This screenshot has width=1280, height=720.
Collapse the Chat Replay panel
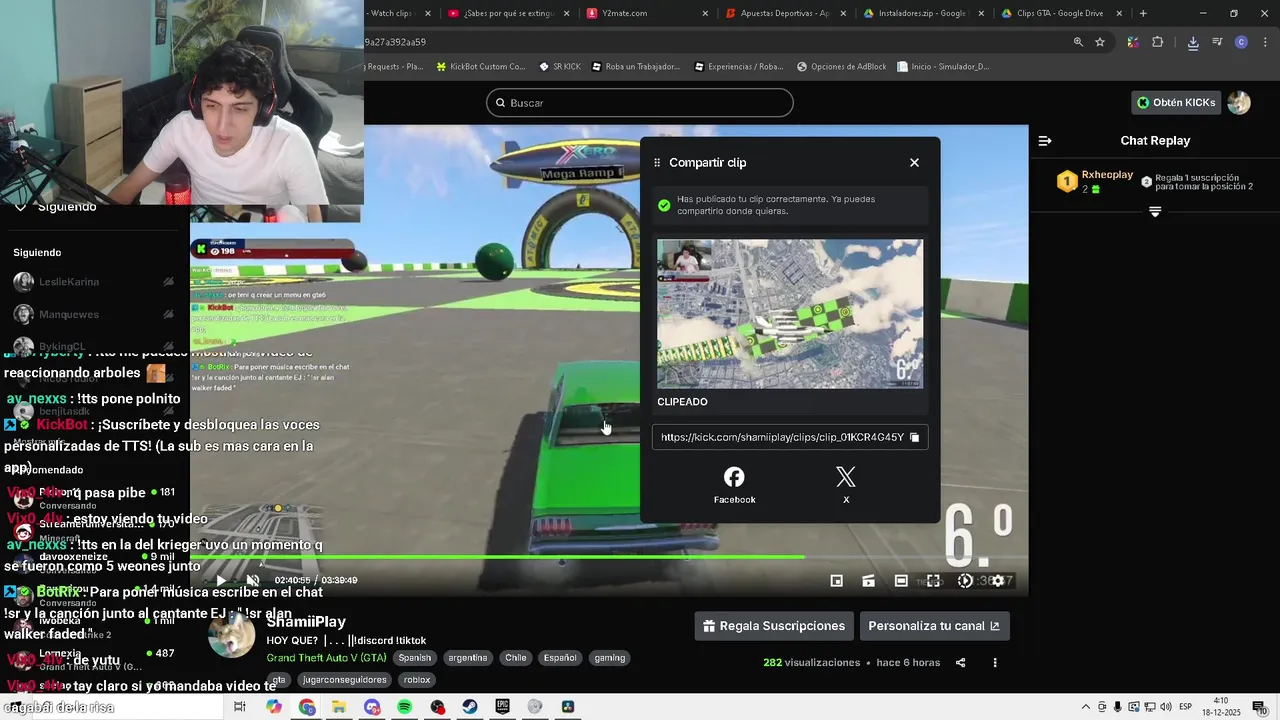pos(1045,141)
